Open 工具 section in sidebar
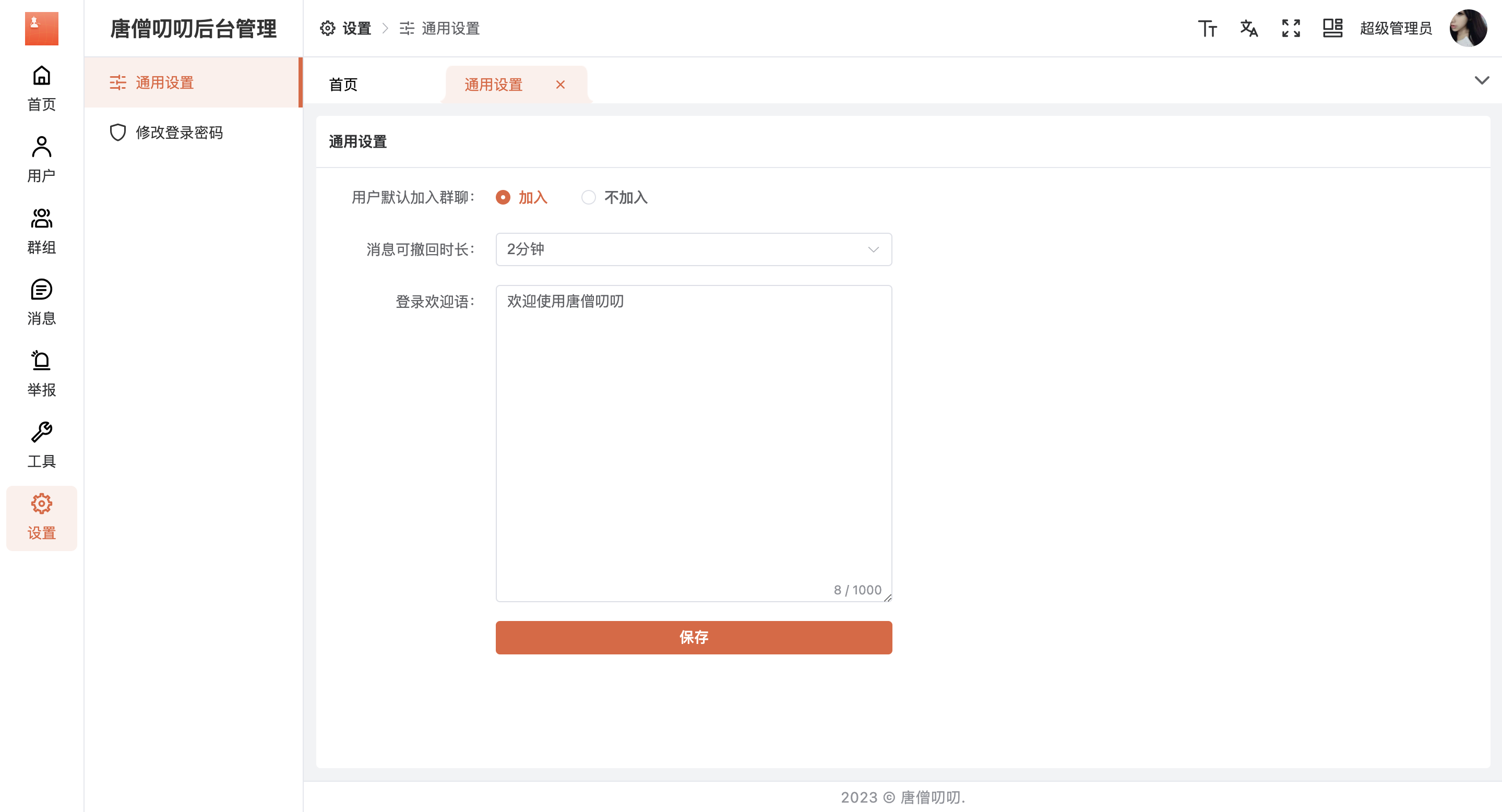Image resolution: width=1502 pixels, height=812 pixels. pyautogui.click(x=41, y=445)
